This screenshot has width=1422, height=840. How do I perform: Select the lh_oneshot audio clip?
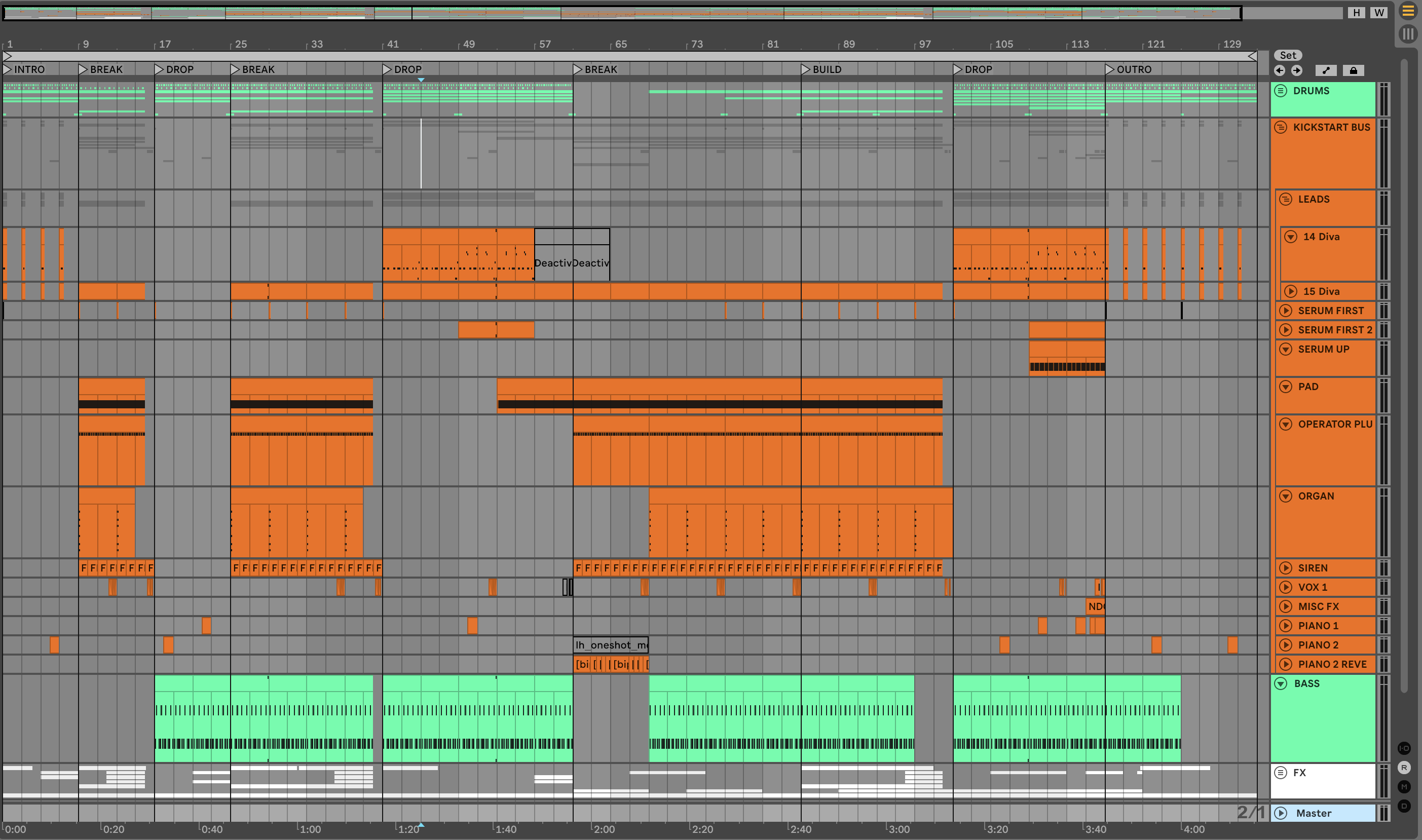tap(610, 645)
